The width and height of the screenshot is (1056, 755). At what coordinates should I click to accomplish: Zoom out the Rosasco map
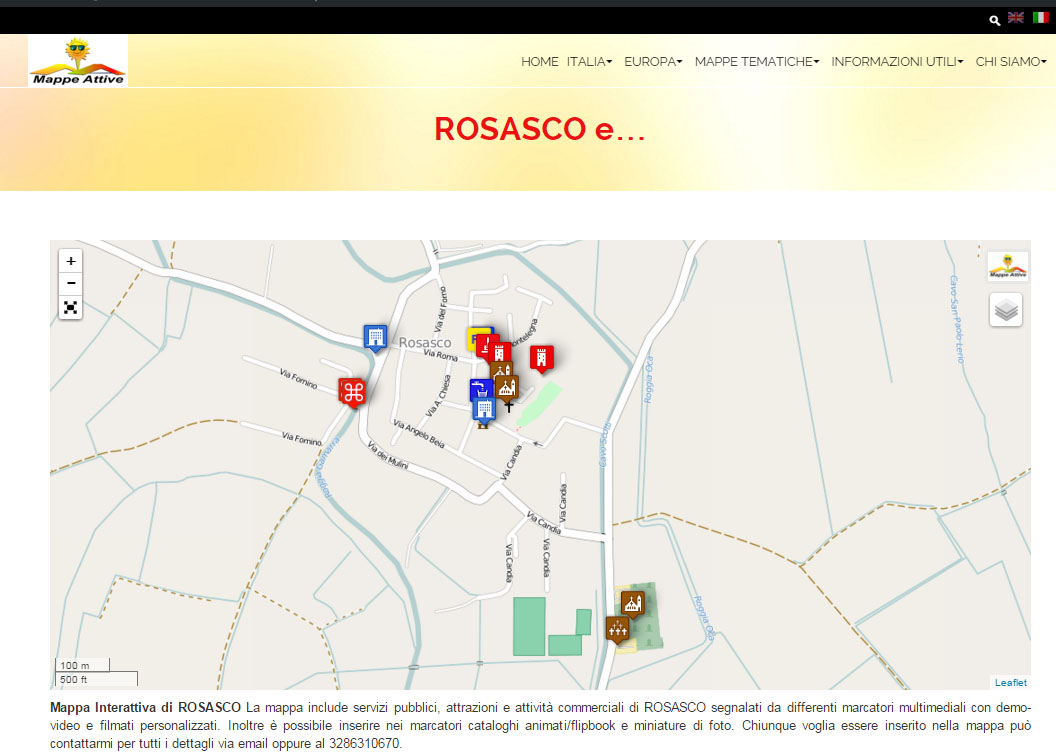[x=71, y=283]
